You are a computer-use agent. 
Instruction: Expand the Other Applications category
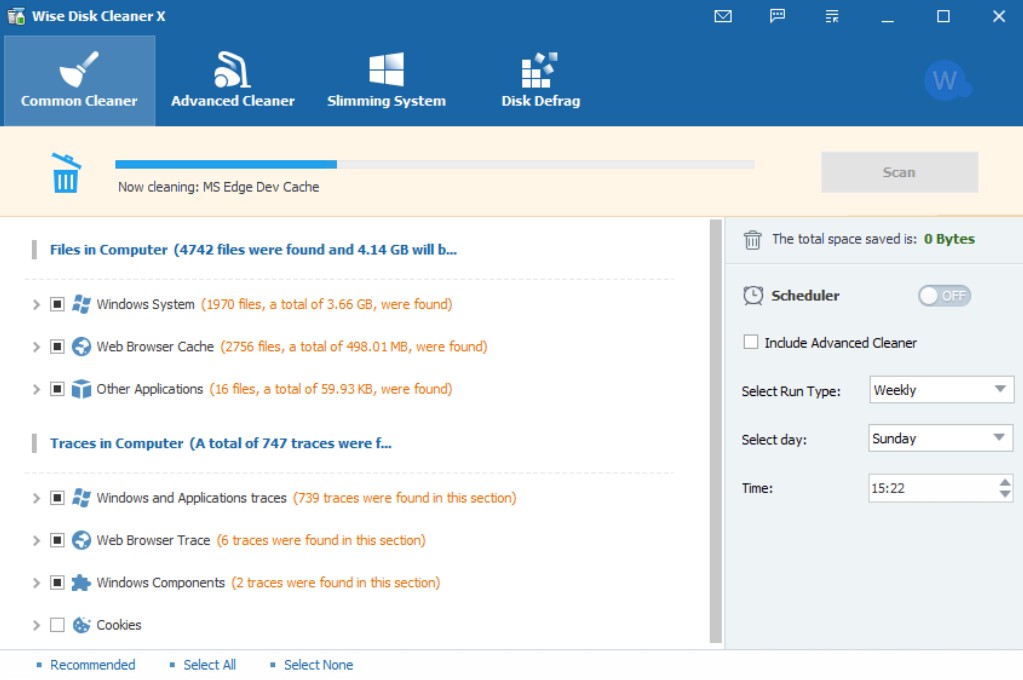pos(37,389)
